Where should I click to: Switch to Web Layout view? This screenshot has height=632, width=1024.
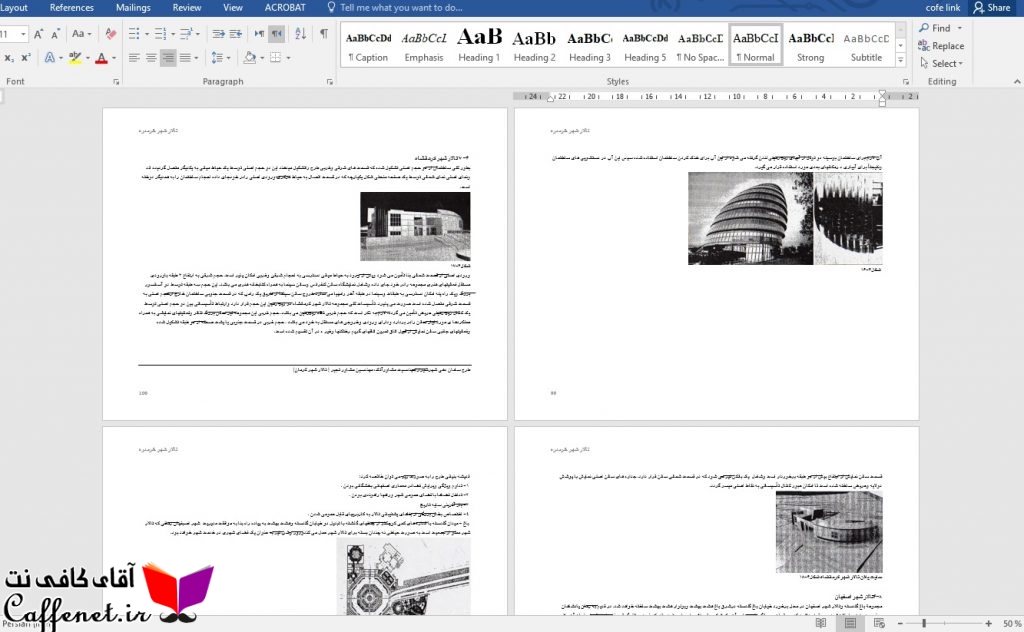879,624
